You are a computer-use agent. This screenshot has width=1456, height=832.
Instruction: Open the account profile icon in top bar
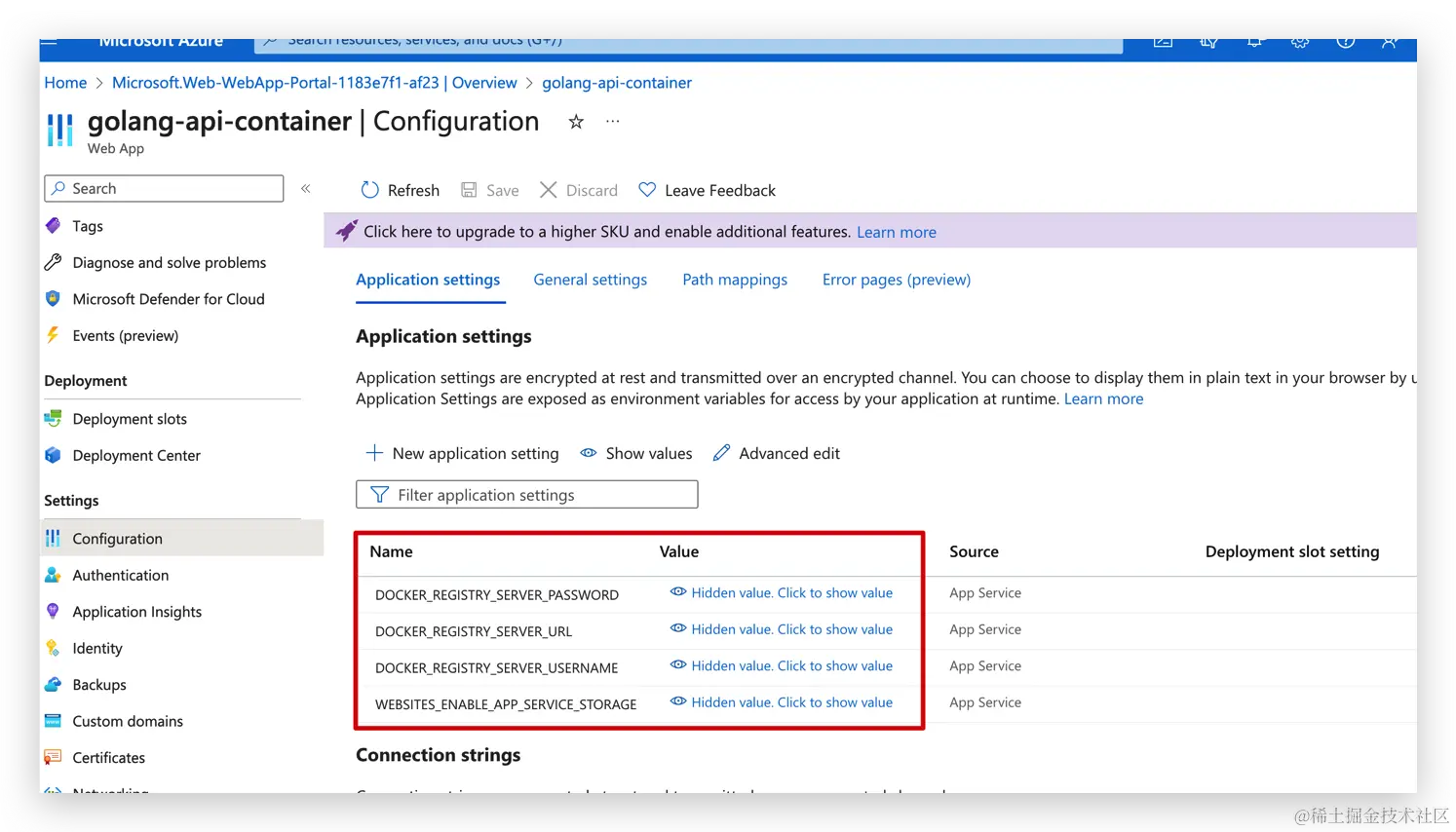(1389, 41)
